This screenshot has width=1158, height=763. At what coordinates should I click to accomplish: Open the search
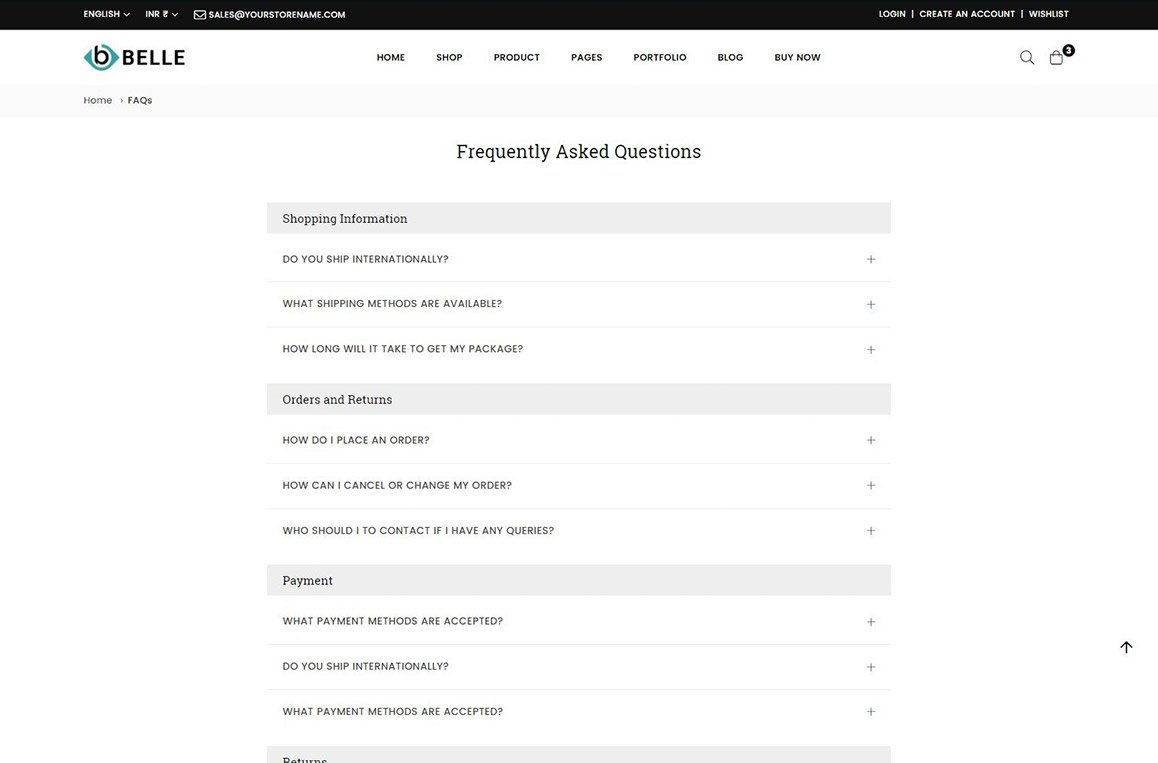tap(1026, 57)
